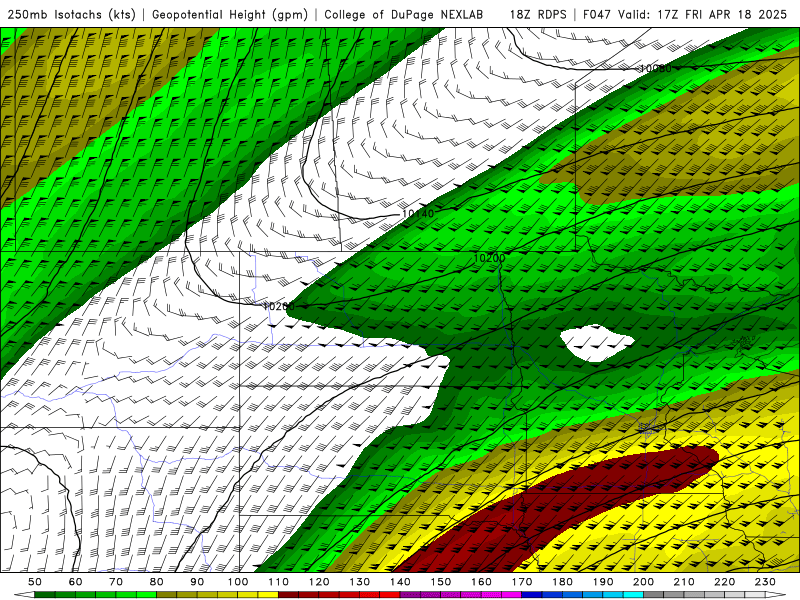The height and width of the screenshot is (600, 800).
Task: Click the 220 value on the color scale
Action: (724, 582)
